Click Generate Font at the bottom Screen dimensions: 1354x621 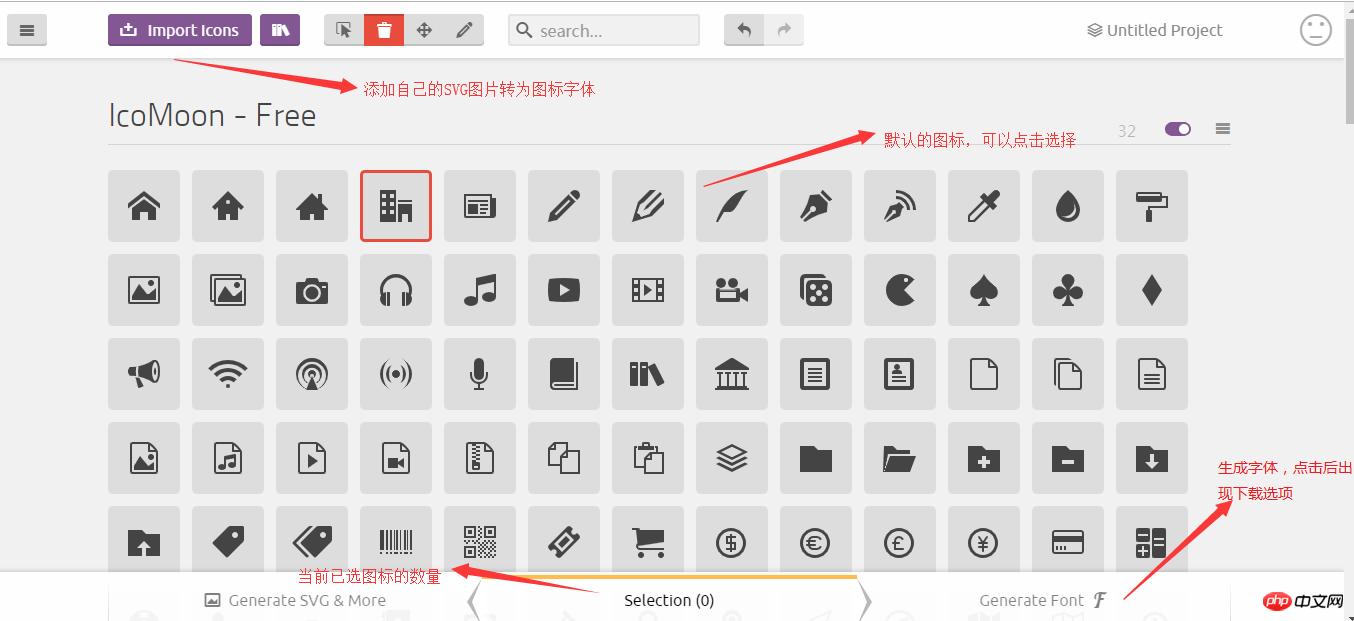click(x=1032, y=600)
